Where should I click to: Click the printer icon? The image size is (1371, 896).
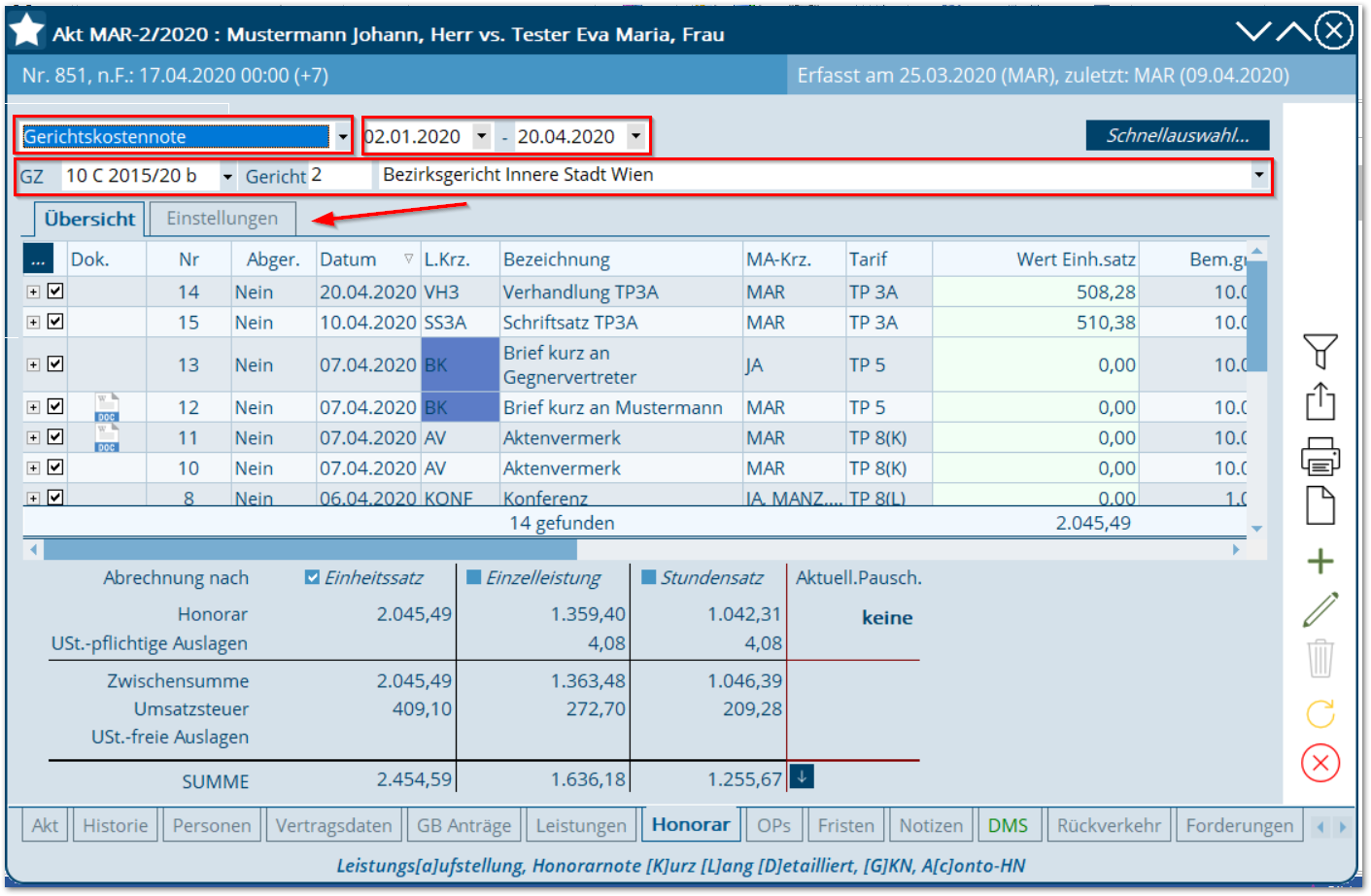pos(1320,455)
